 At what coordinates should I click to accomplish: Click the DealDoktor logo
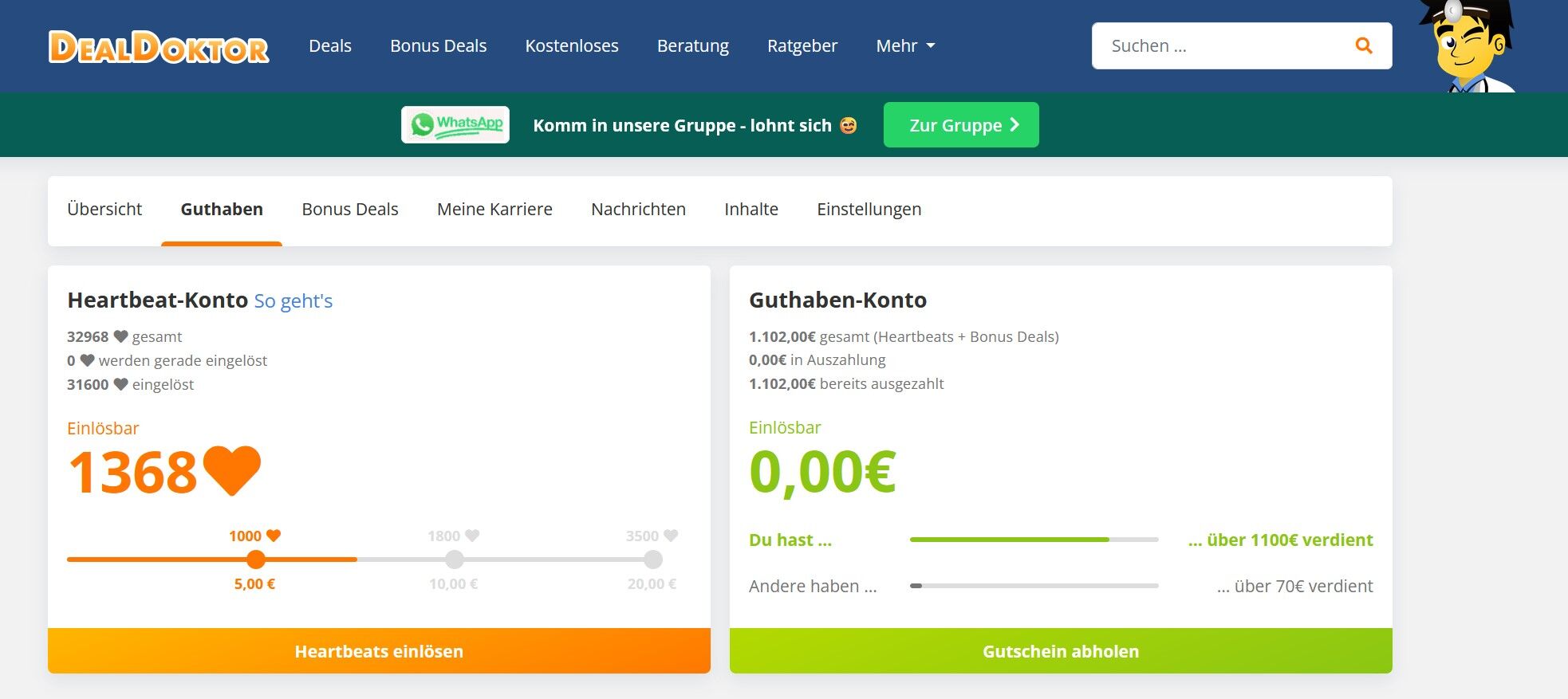(159, 46)
